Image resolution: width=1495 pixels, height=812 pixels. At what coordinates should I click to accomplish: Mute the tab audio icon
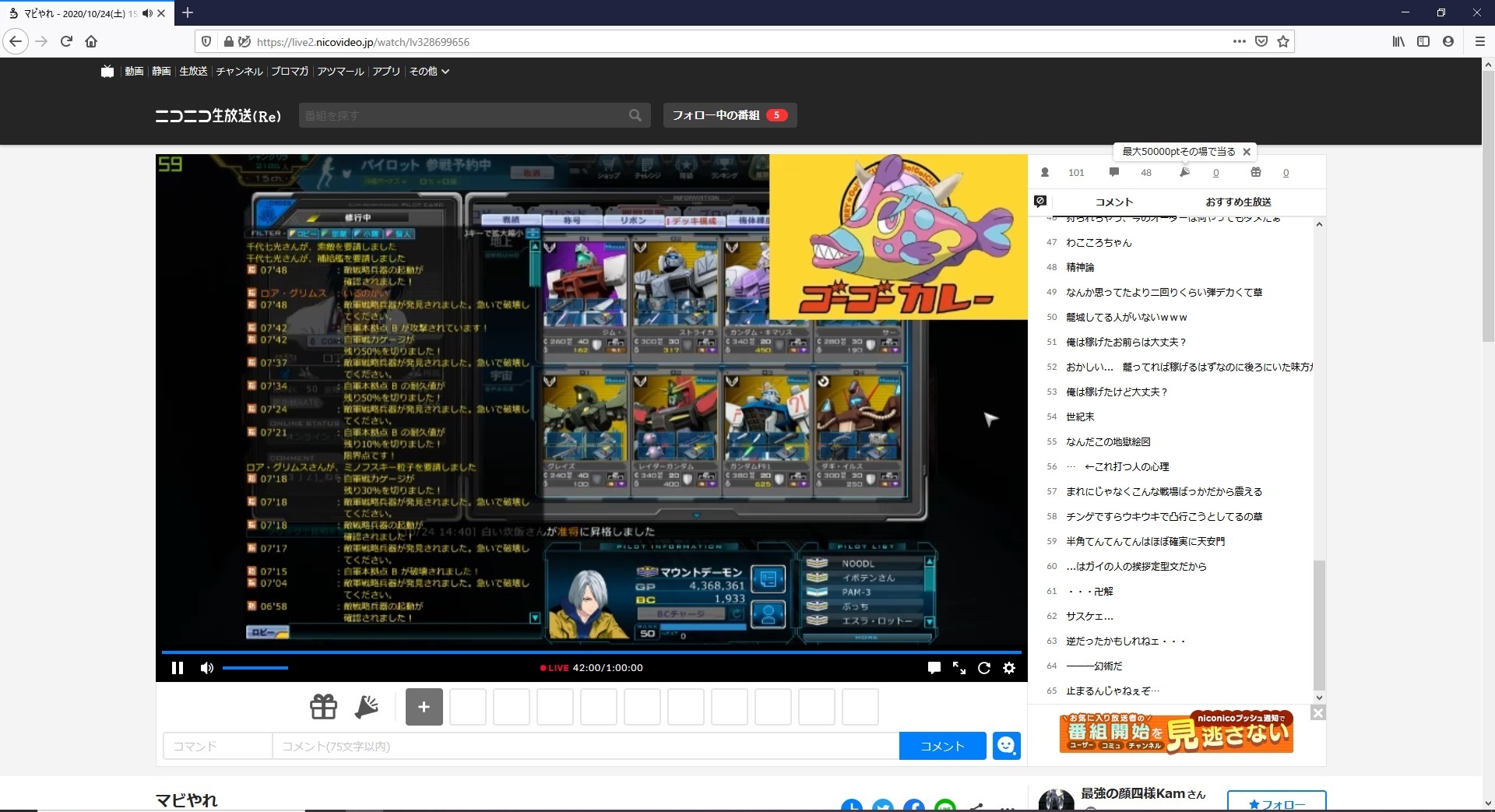click(147, 13)
